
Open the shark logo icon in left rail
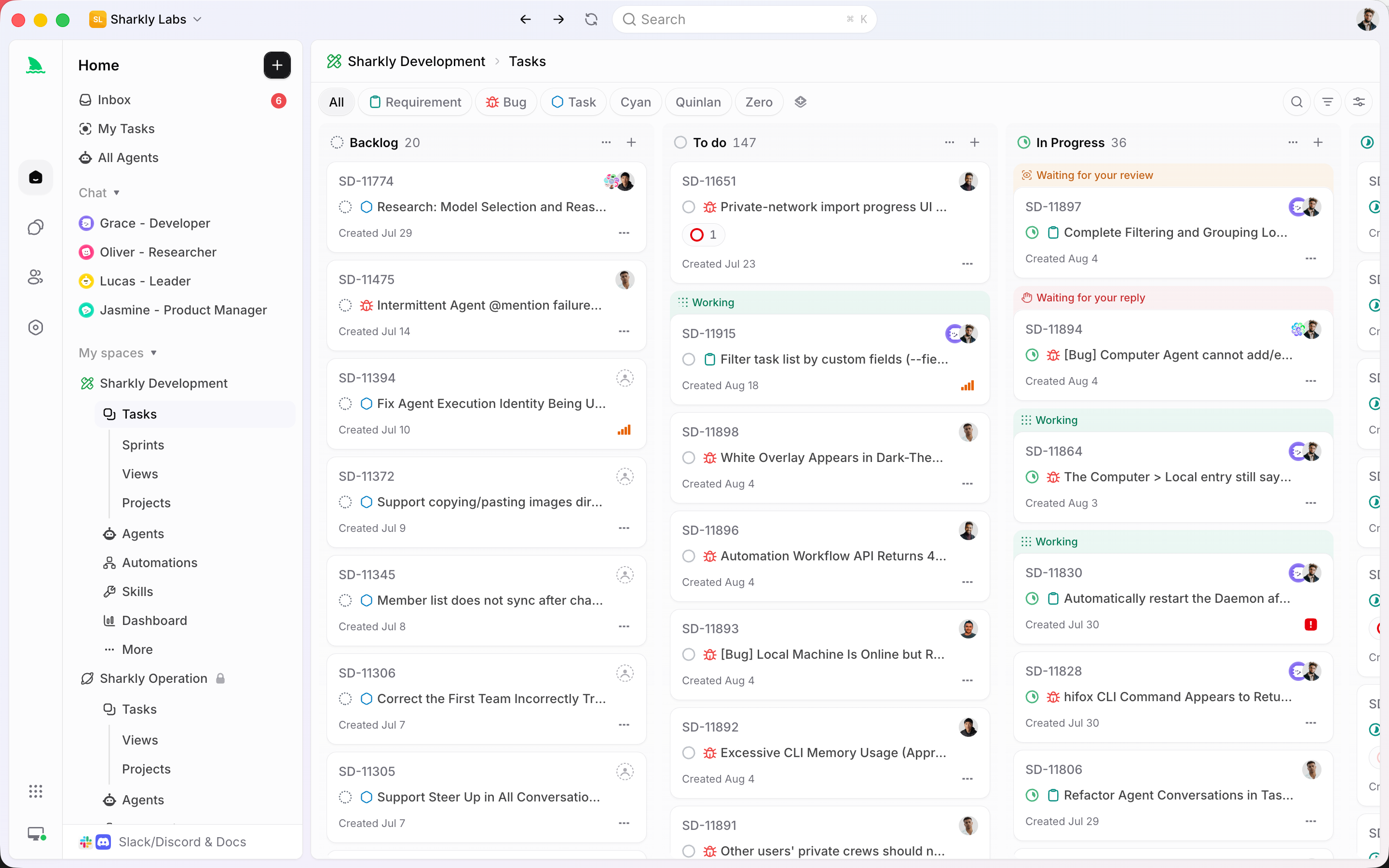[x=36, y=66]
